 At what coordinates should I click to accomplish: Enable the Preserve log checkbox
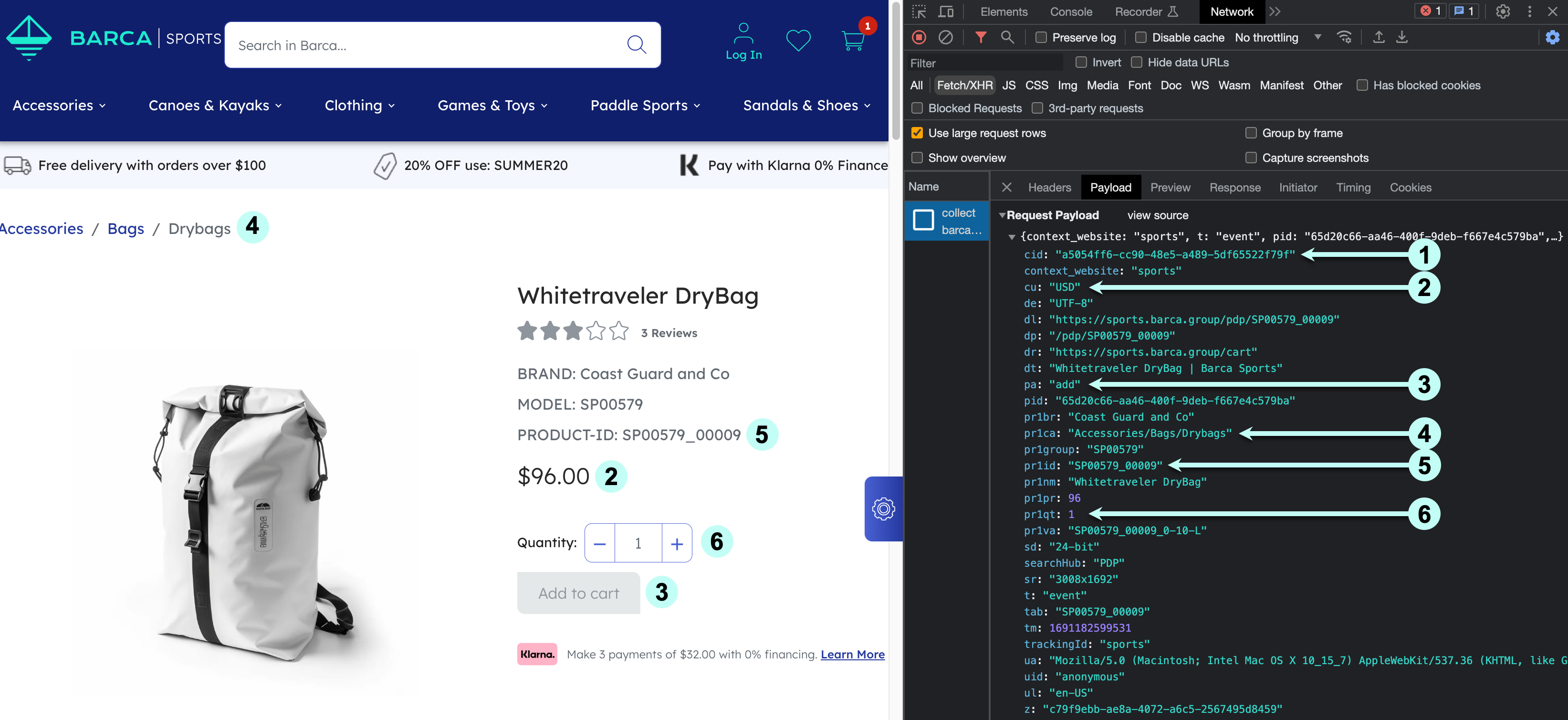pos(1041,37)
